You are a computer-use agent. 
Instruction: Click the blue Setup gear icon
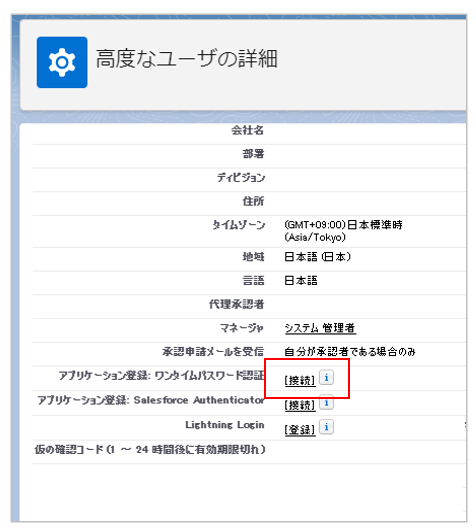click(x=62, y=62)
